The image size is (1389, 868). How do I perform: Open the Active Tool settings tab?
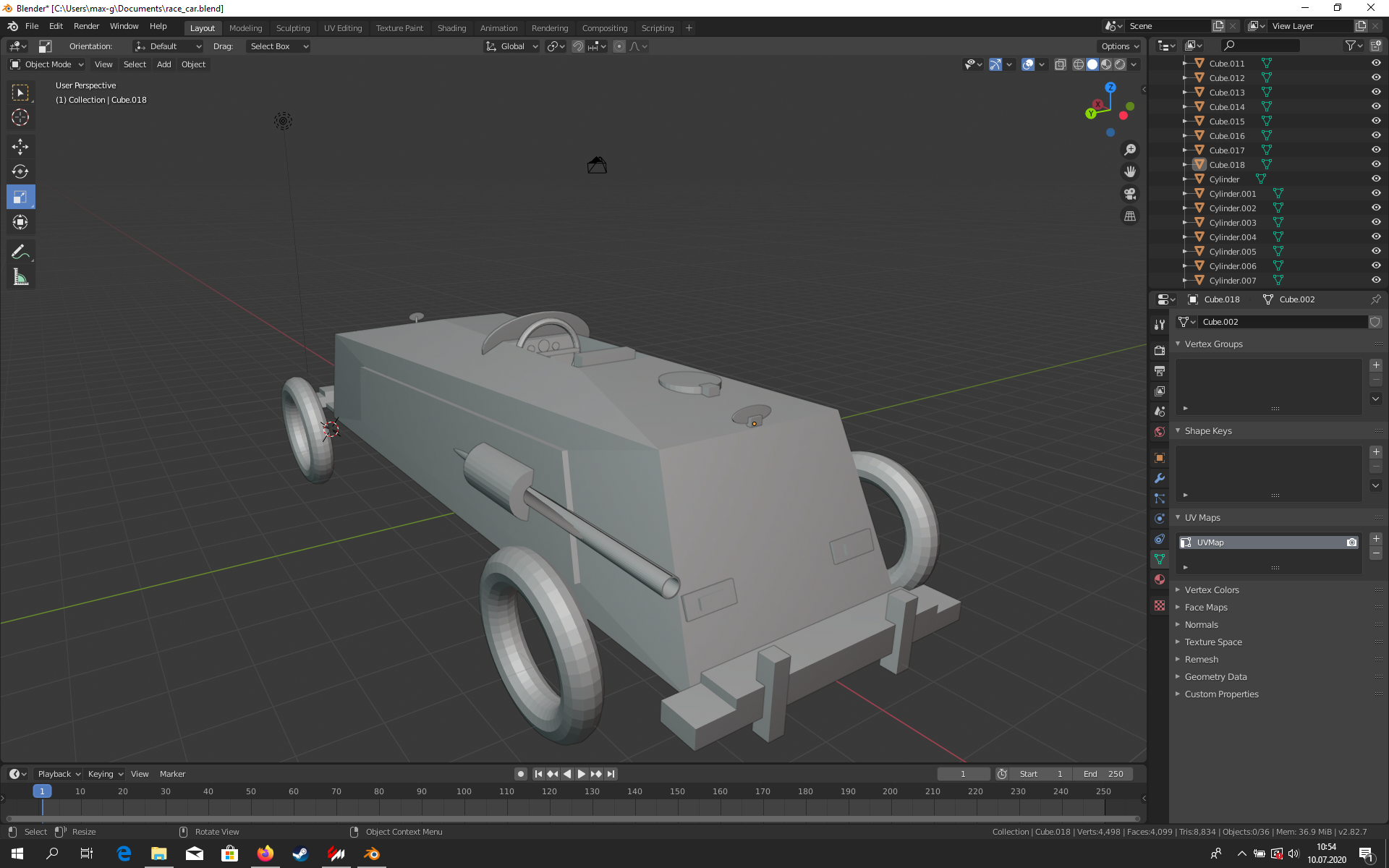pos(1160,325)
